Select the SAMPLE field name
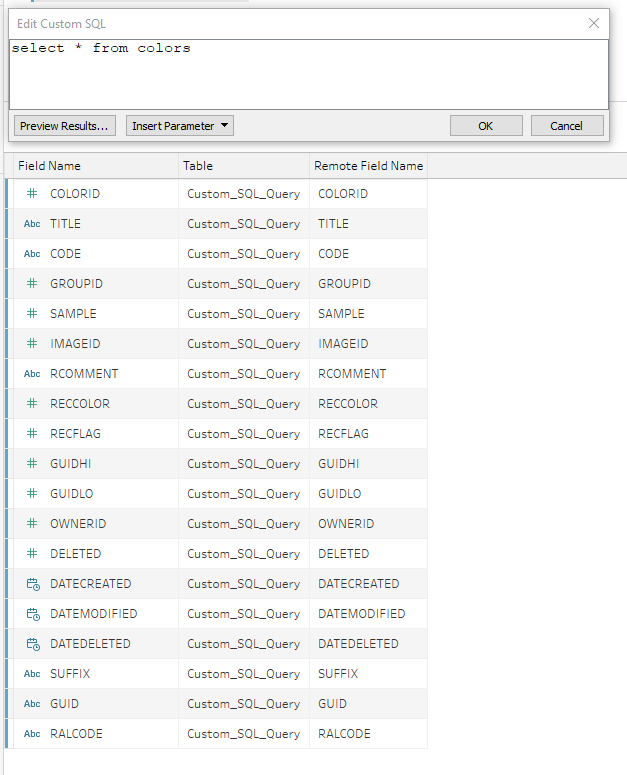The image size is (627, 775). click(x=73, y=314)
